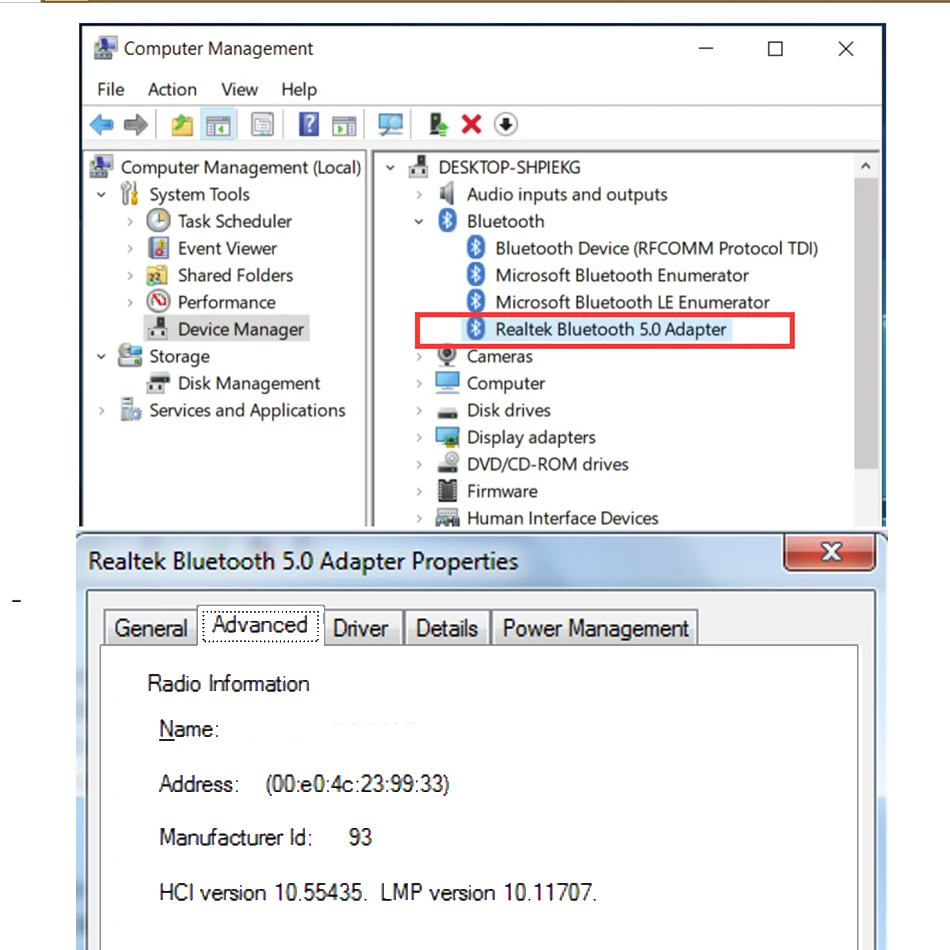950x950 pixels.
Task: Select Realtek Bluetooth 5.0 Adapter device
Action: coord(610,329)
